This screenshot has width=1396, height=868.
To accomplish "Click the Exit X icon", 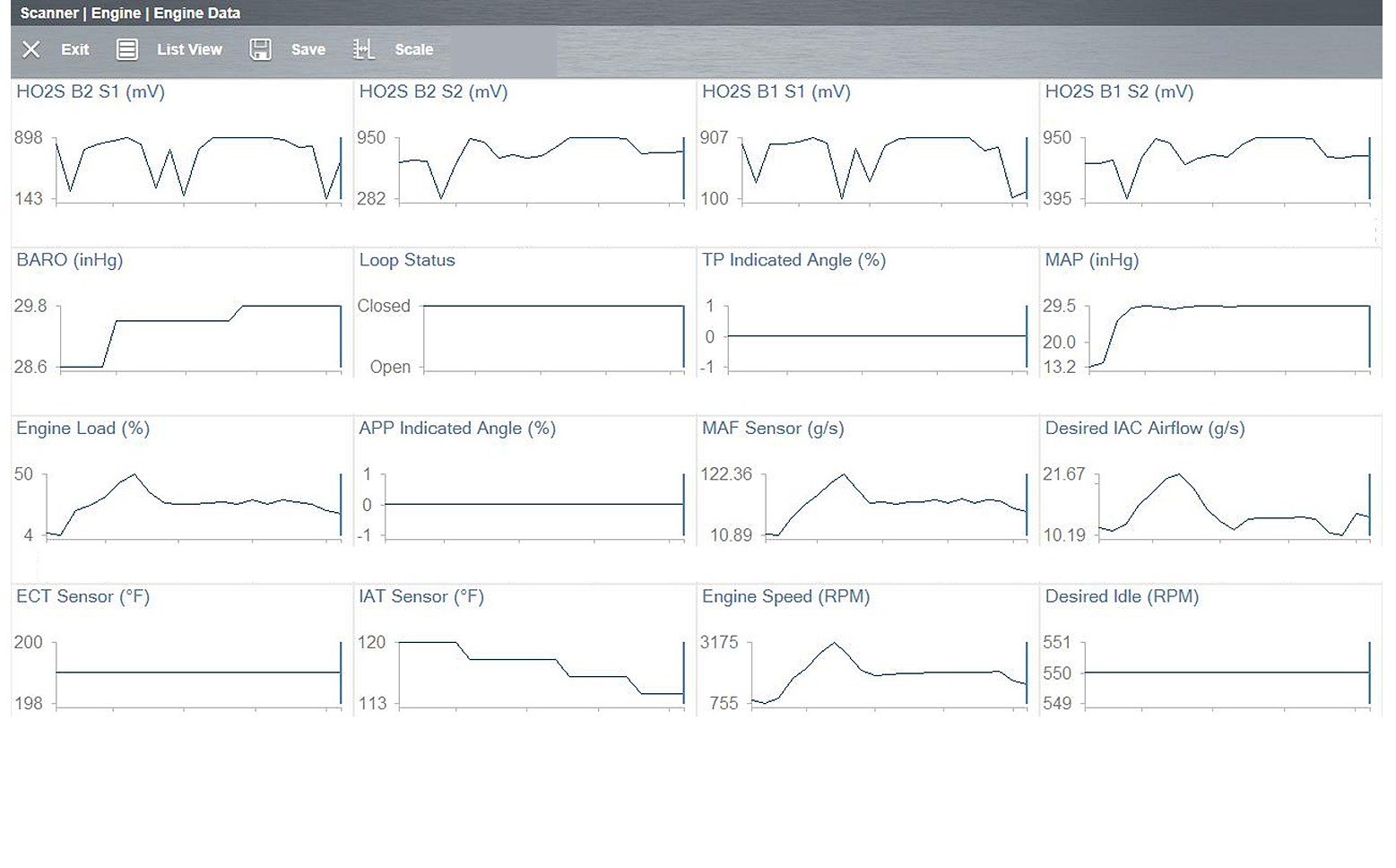I will coord(31,49).
